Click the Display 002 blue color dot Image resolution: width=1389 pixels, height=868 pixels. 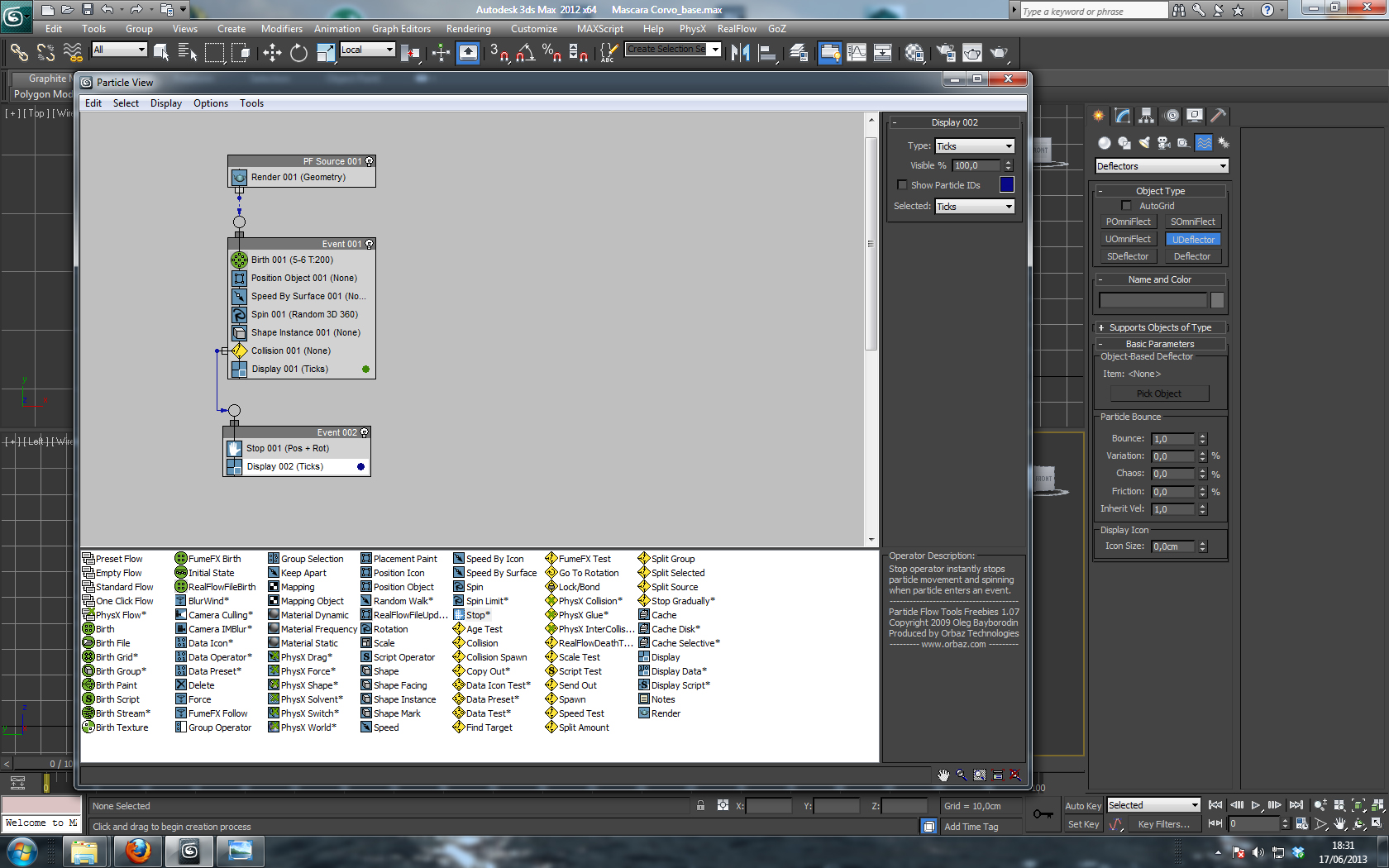(x=360, y=467)
